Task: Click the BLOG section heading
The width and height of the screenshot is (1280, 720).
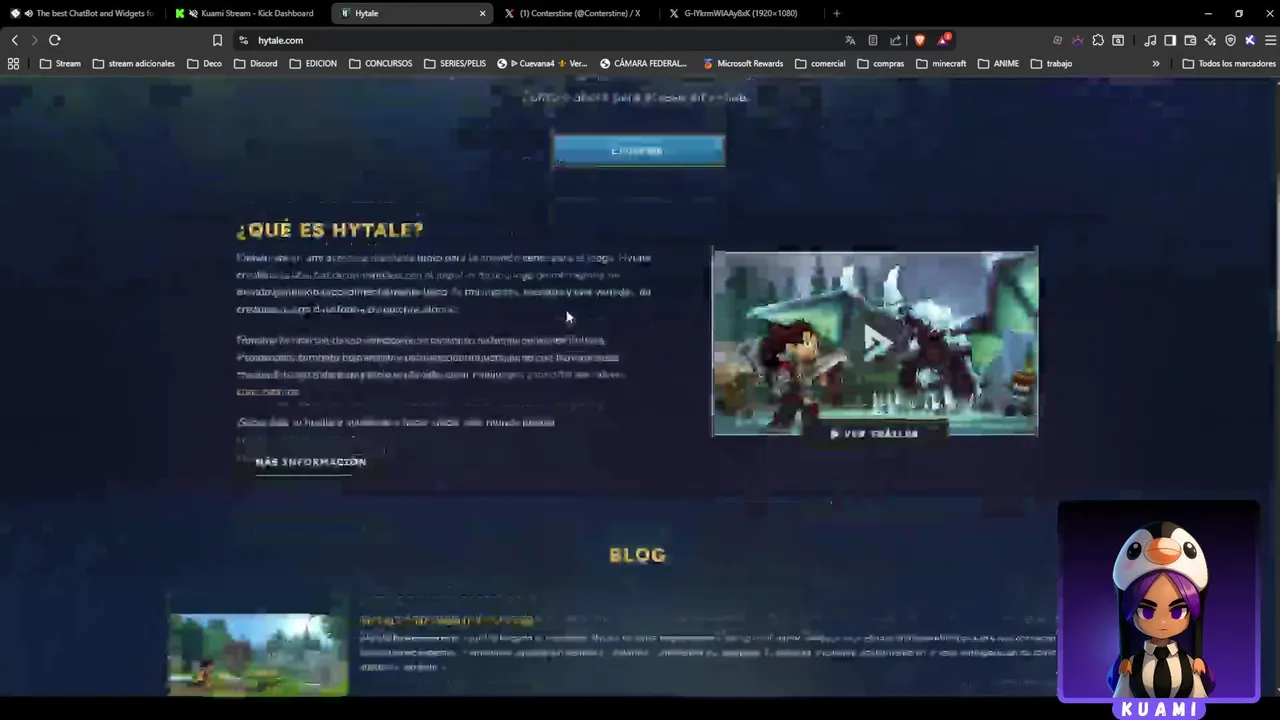Action: click(637, 555)
